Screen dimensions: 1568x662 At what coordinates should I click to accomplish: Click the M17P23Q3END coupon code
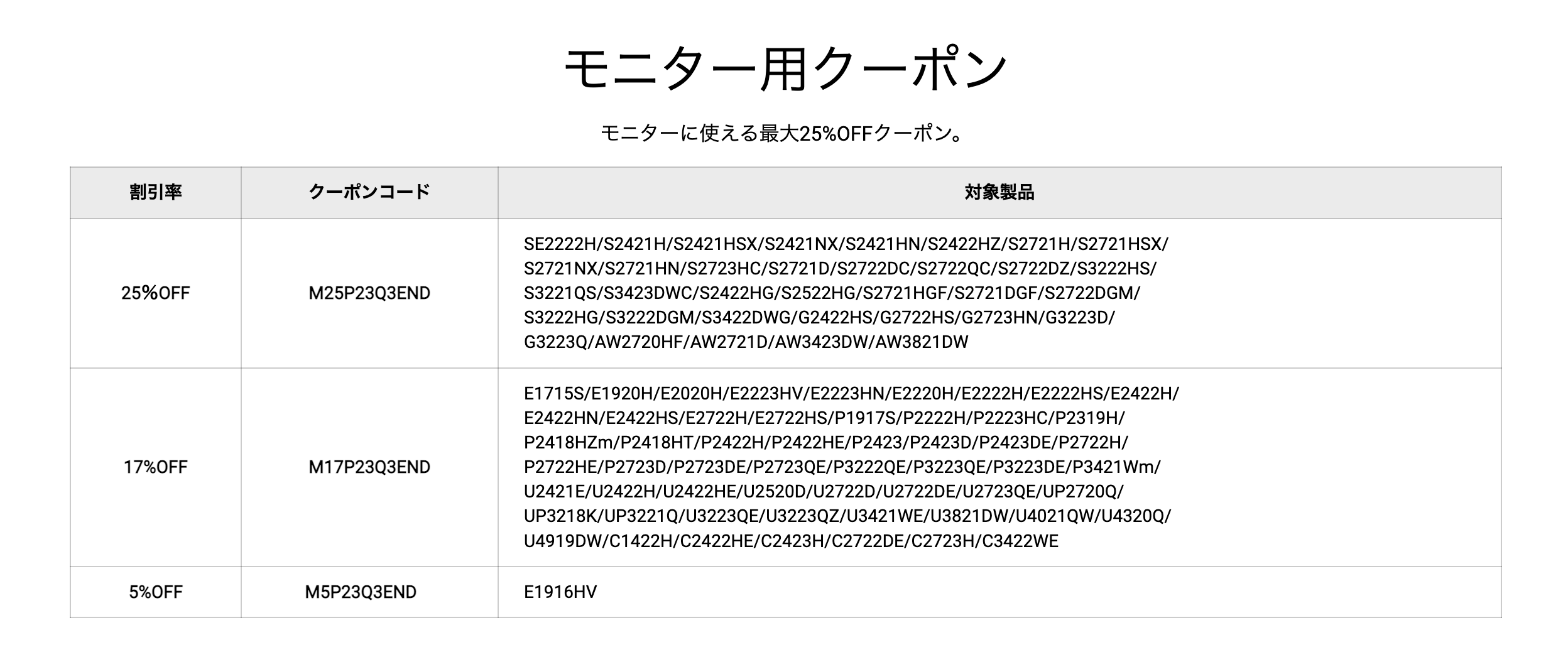pos(369,467)
